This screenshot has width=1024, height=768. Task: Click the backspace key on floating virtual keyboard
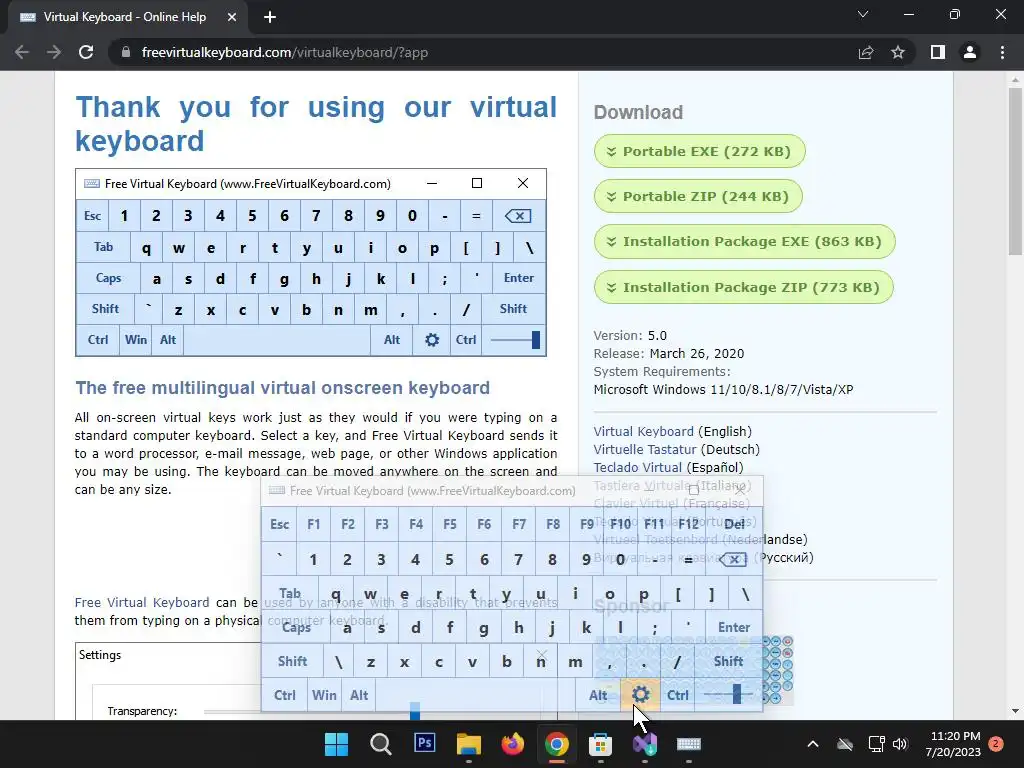click(x=733, y=560)
